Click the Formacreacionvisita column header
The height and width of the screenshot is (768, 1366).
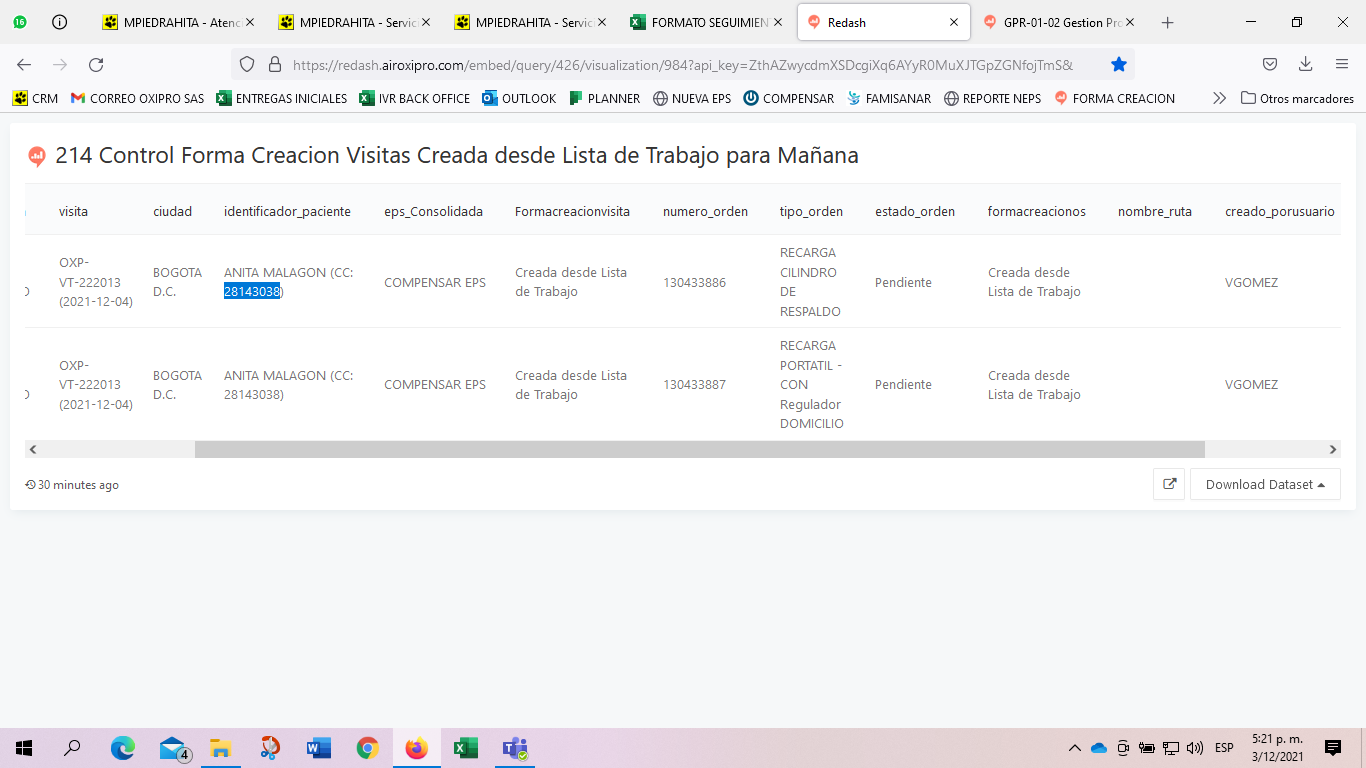coord(572,211)
